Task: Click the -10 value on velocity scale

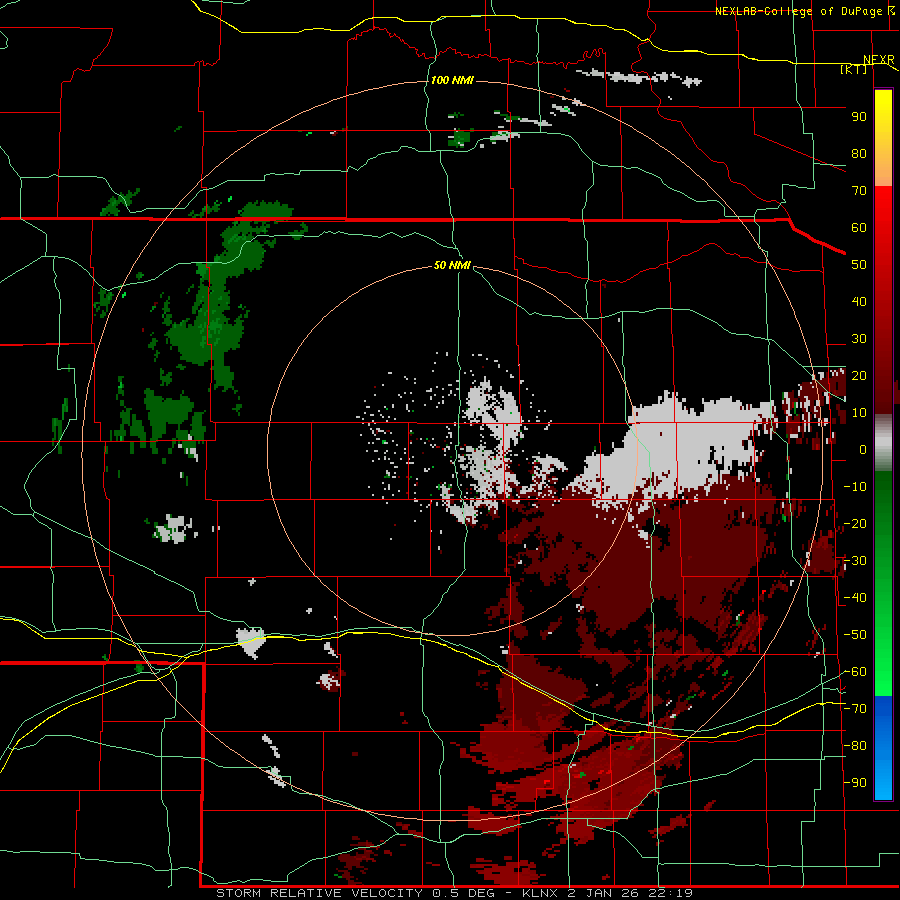Action: (855, 487)
